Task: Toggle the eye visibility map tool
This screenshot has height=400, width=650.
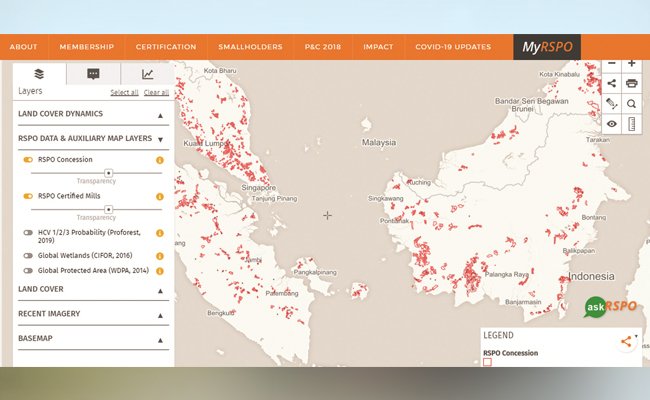Action: coord(611,124)
